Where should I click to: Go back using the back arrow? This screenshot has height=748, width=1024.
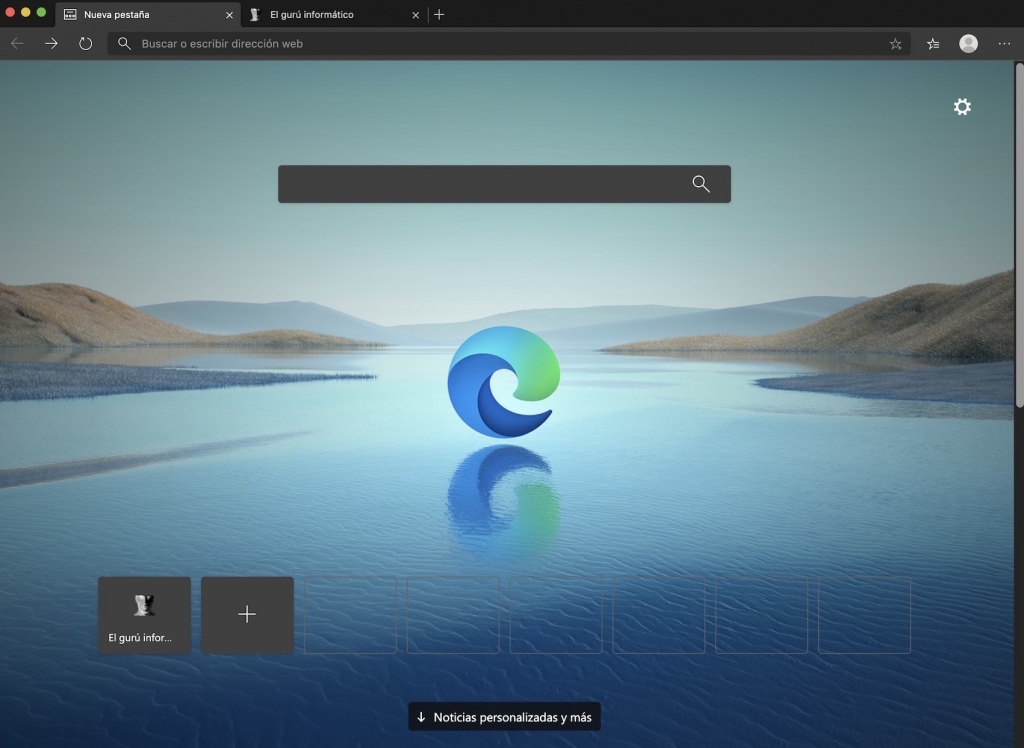coord(18,44)
